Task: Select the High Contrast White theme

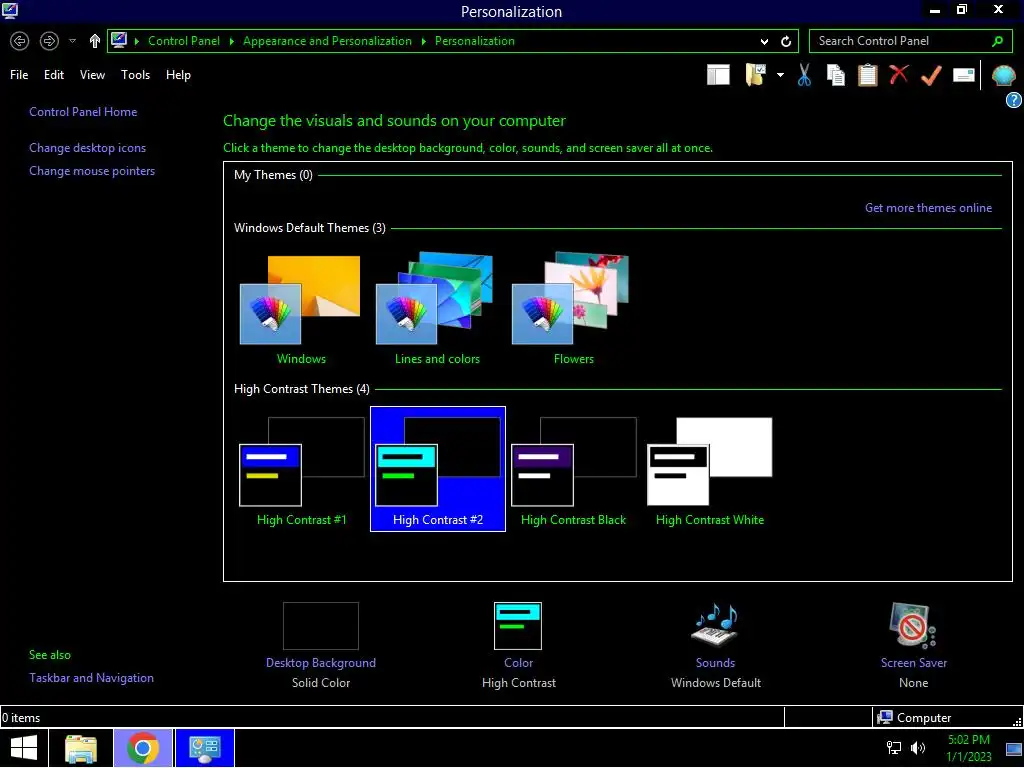Action: tap(710, 470)
